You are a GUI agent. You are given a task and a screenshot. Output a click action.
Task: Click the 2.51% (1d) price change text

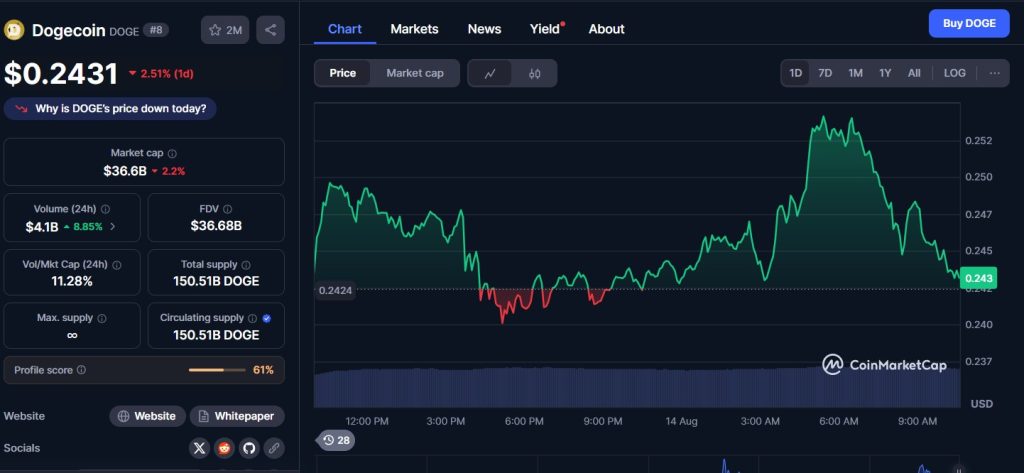coord(167,74)
